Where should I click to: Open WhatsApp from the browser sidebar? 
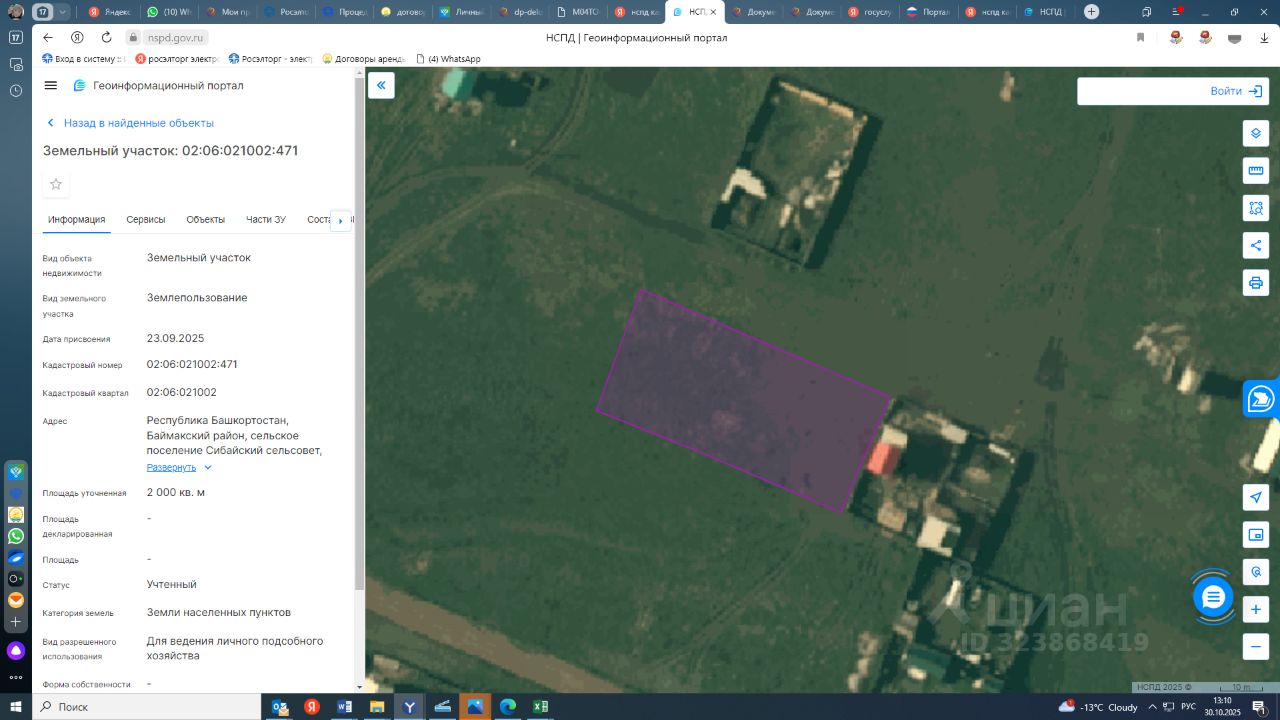(16, 536)
